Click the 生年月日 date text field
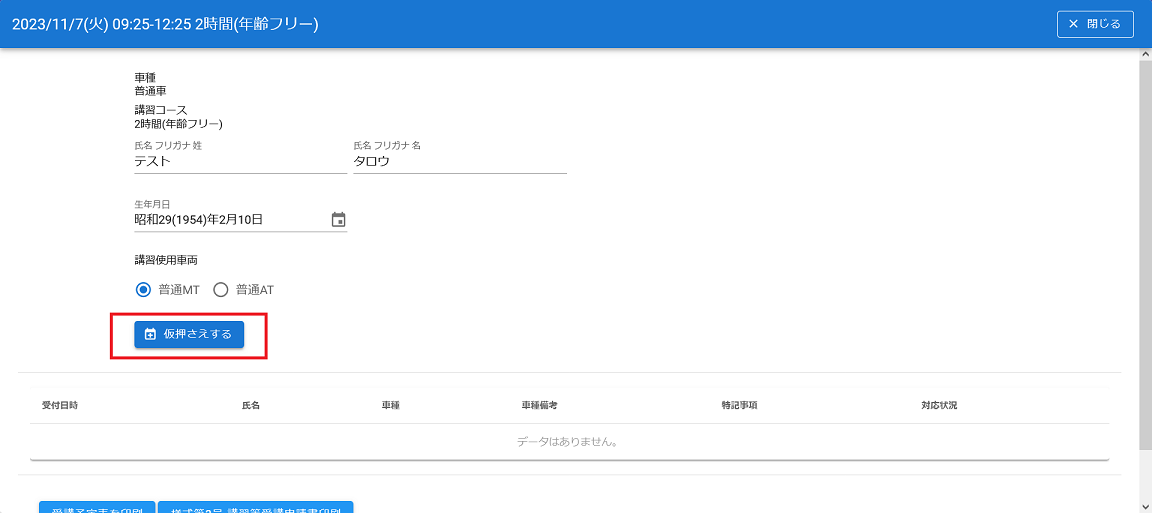 point(230,220)
